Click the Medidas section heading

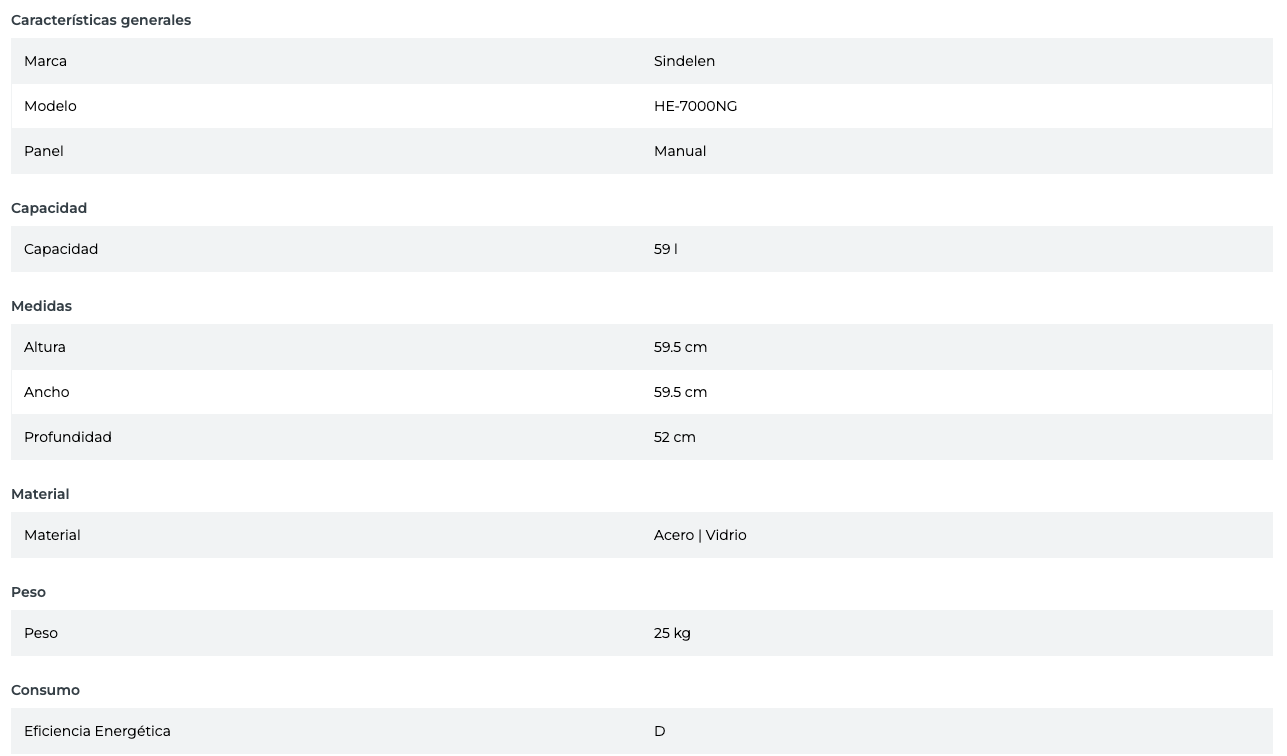pyautogui.click(x=41, y=306)
